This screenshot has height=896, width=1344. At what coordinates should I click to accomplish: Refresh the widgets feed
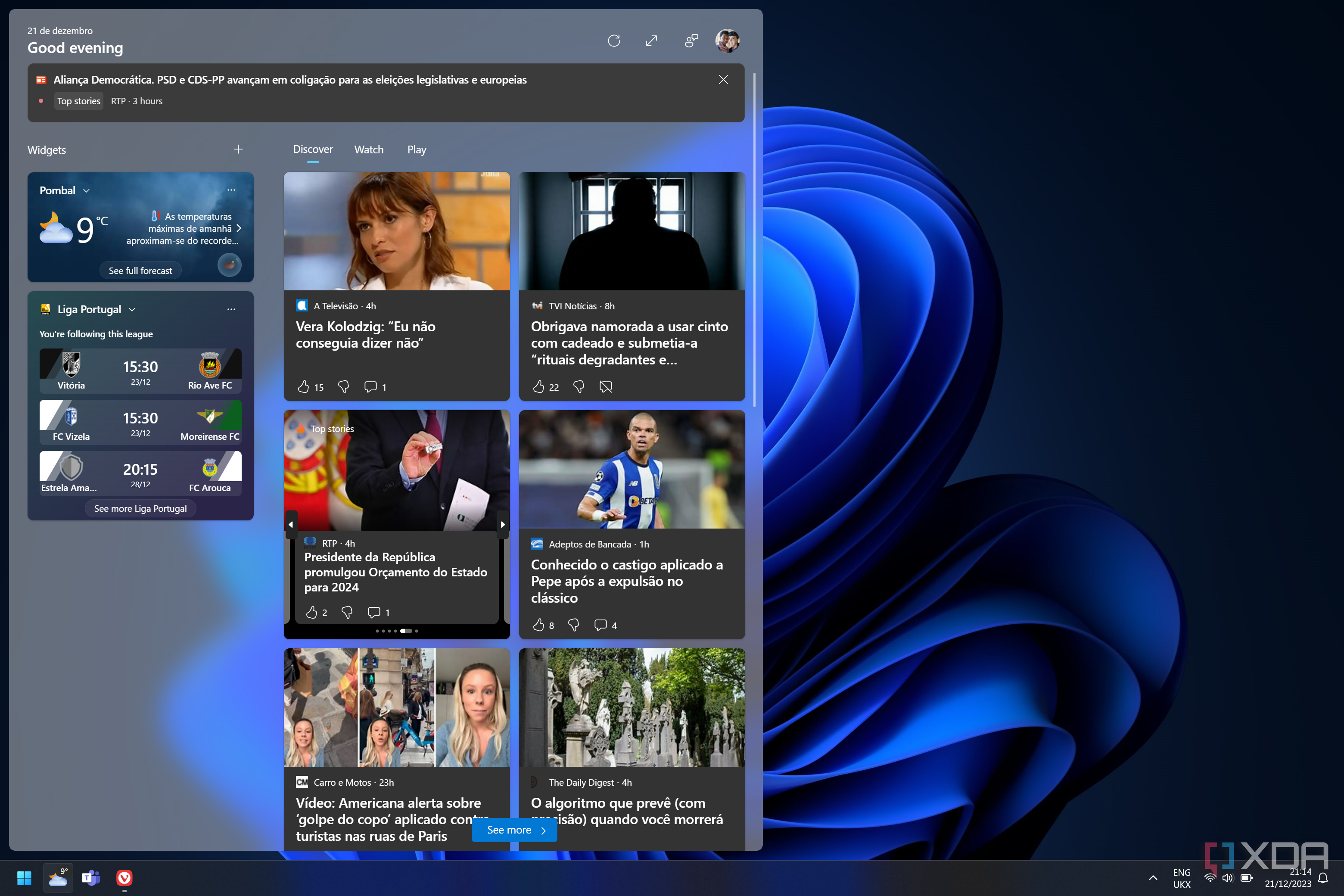click(614, 40)
